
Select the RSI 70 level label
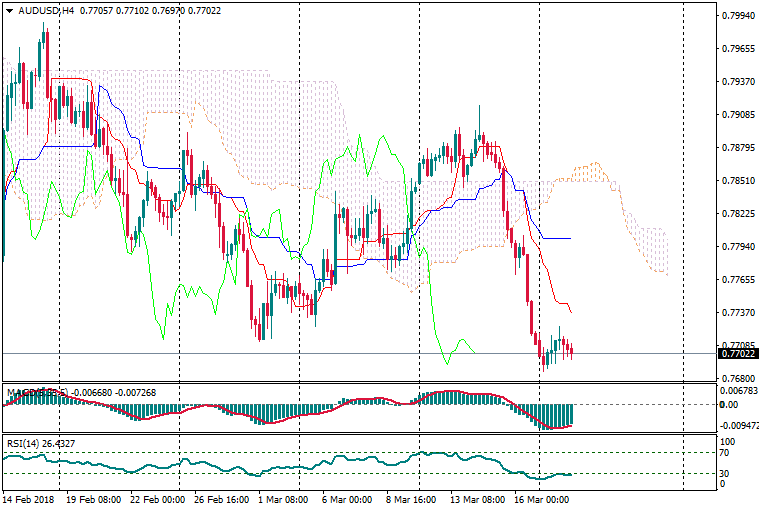click(726, 453)
